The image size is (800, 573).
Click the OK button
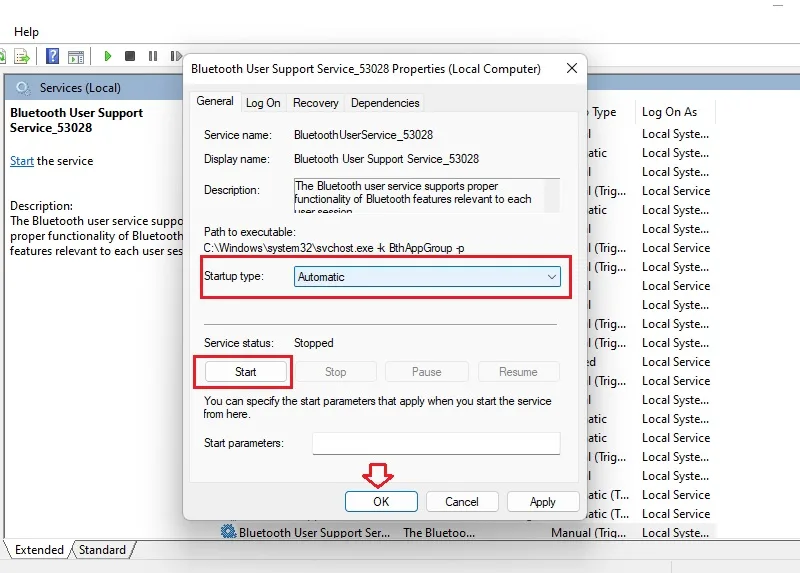click(x=381, y=502)
